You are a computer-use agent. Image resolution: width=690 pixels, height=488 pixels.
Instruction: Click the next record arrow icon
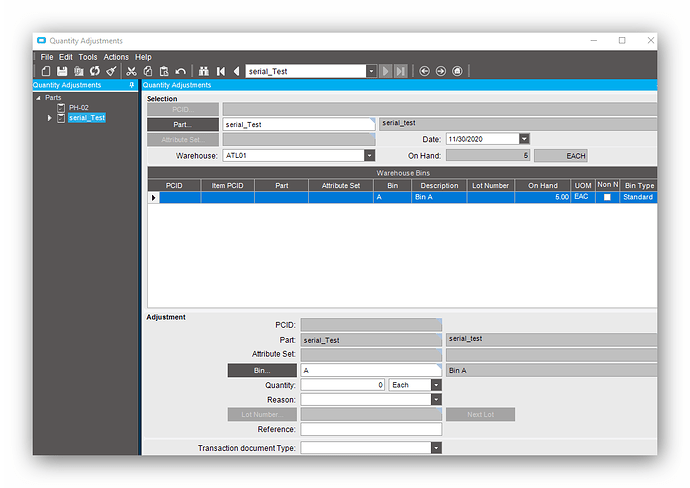pyautogui.click(x=385, y=71)
